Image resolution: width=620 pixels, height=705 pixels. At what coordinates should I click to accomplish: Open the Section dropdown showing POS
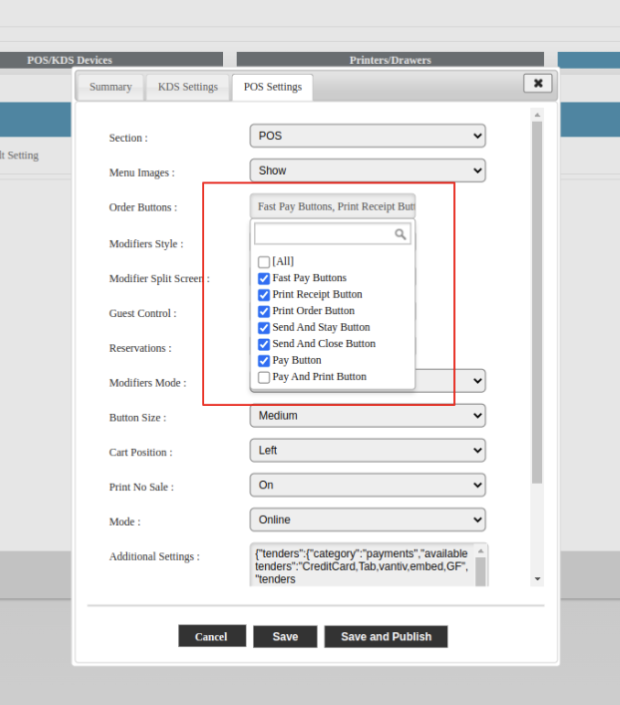pyautogui.click(x=367, y=136)
